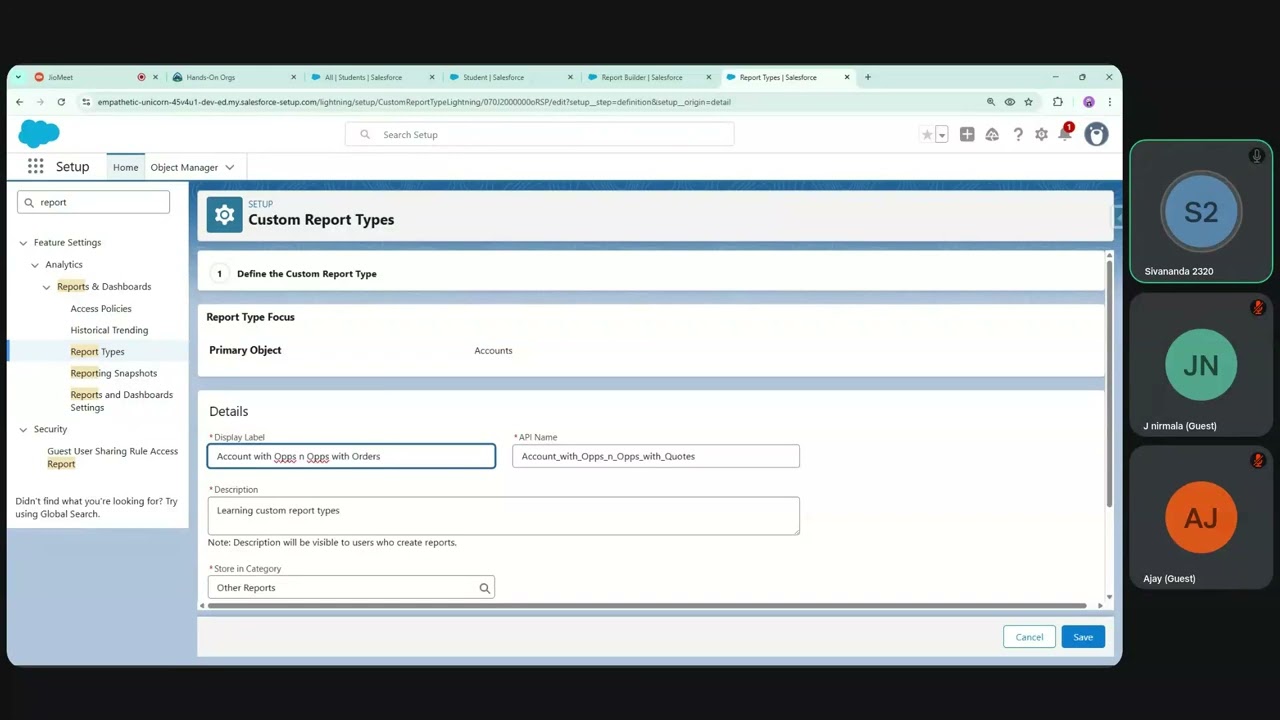Click the Custom Report Types gear icon
Viewport: 1280px width, 720px height.
(x=225, y=215)
